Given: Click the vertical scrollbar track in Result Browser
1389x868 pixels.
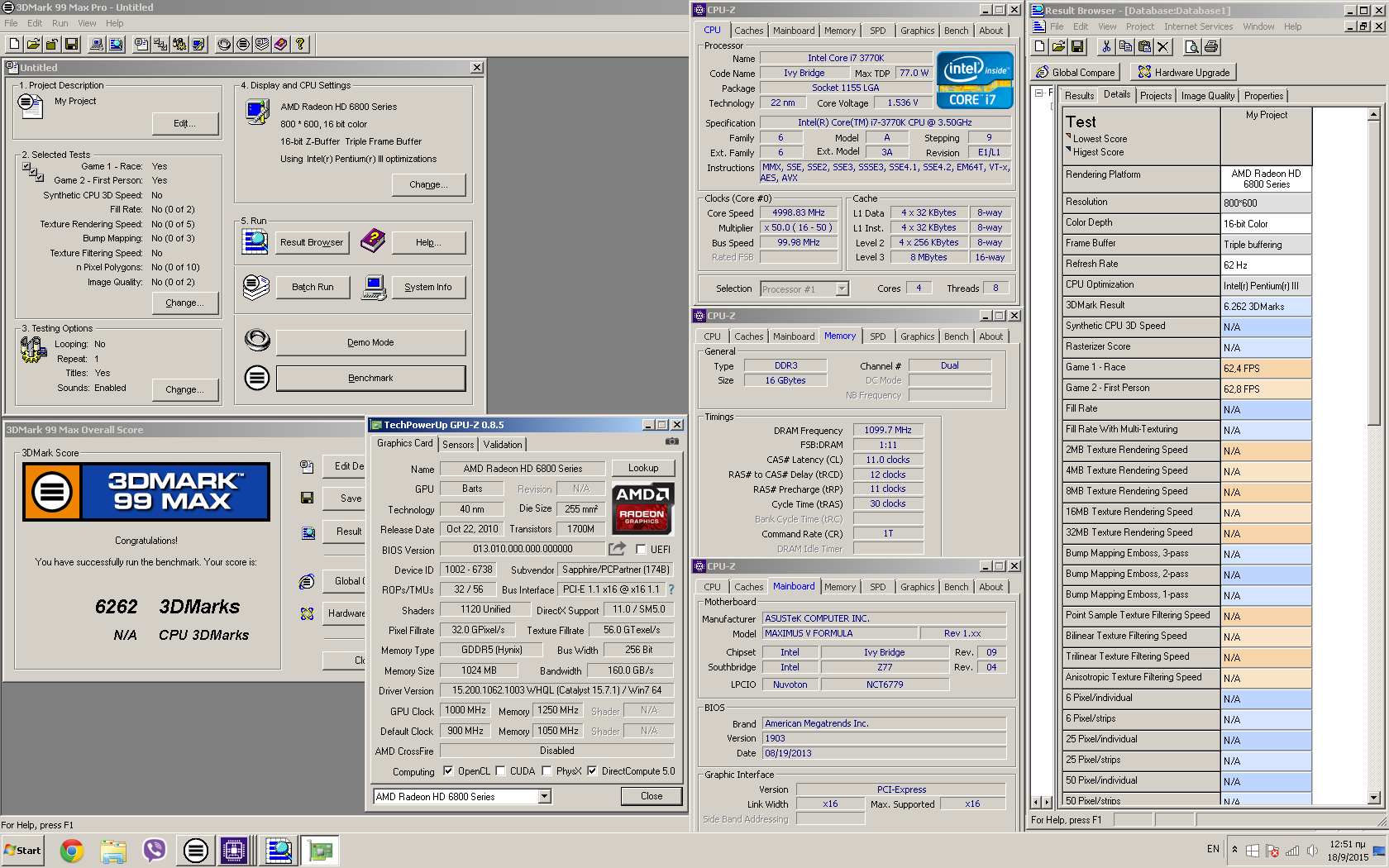Looking at the screenshot, I should click(x=1373, y=608).
